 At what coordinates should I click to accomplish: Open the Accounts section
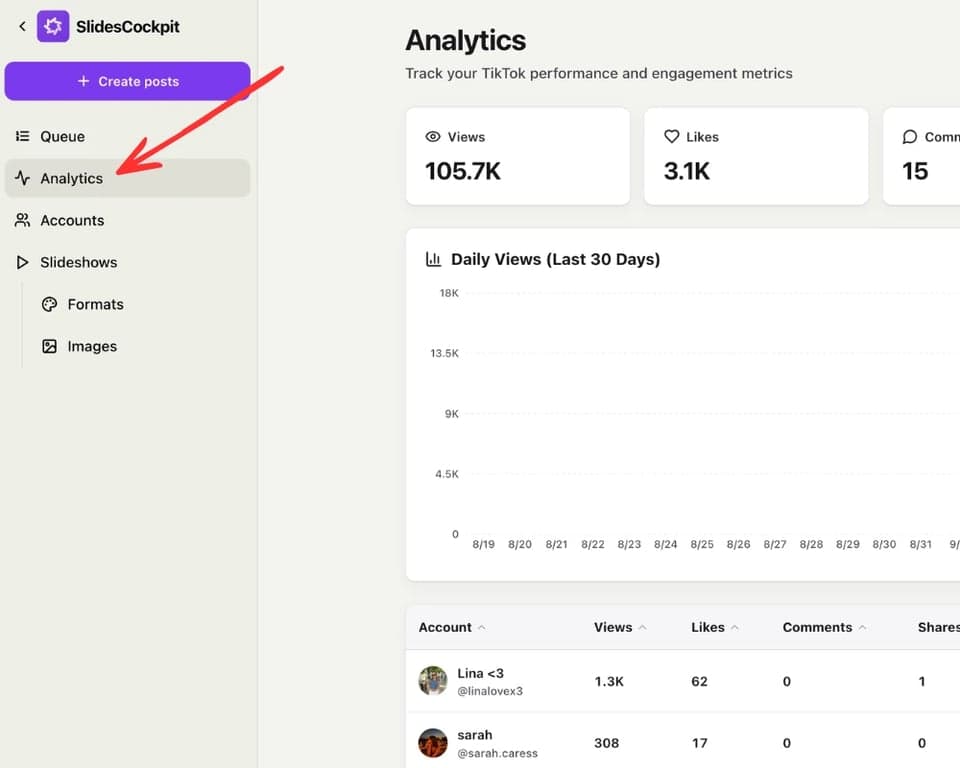tap(127, 220)
